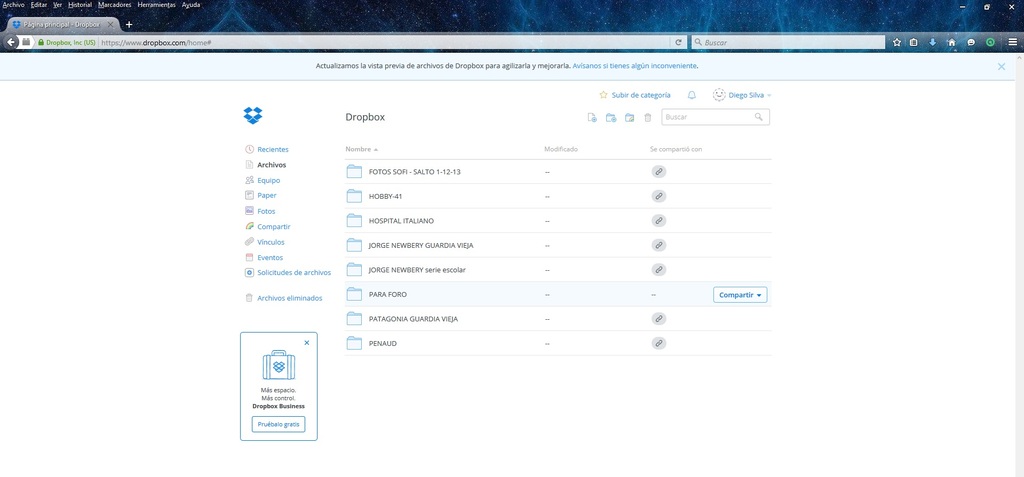Open the Diego Silva account menu
The image size is (1024, 477).
click(x=743, y=95)
